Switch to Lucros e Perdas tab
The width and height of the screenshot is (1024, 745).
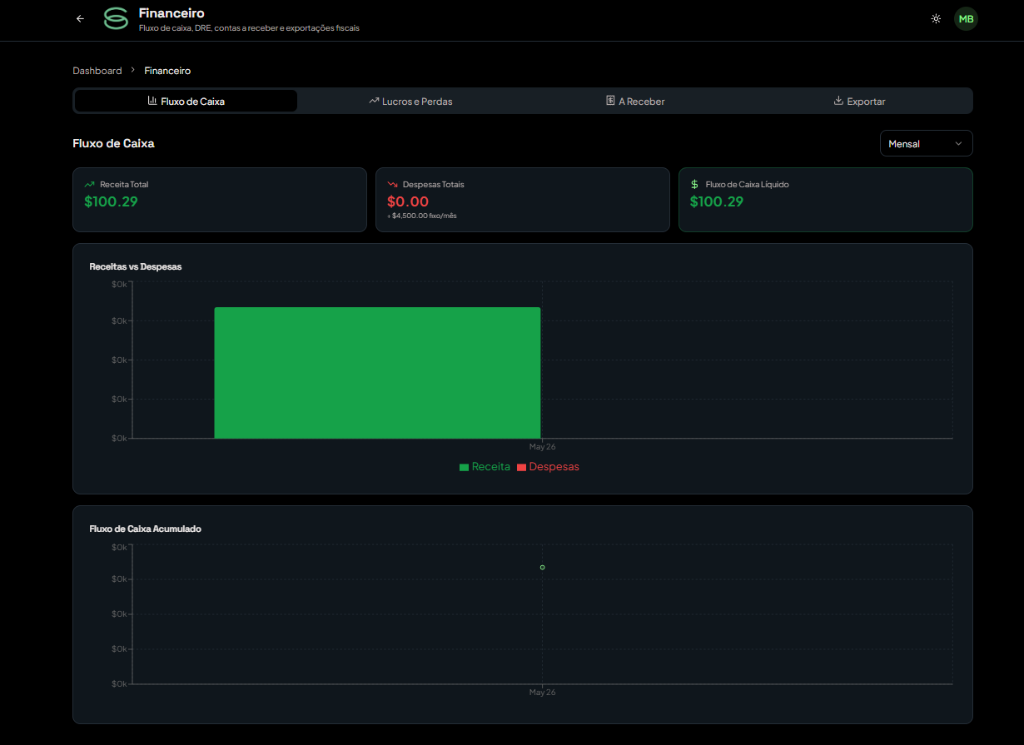pos(411,101)
